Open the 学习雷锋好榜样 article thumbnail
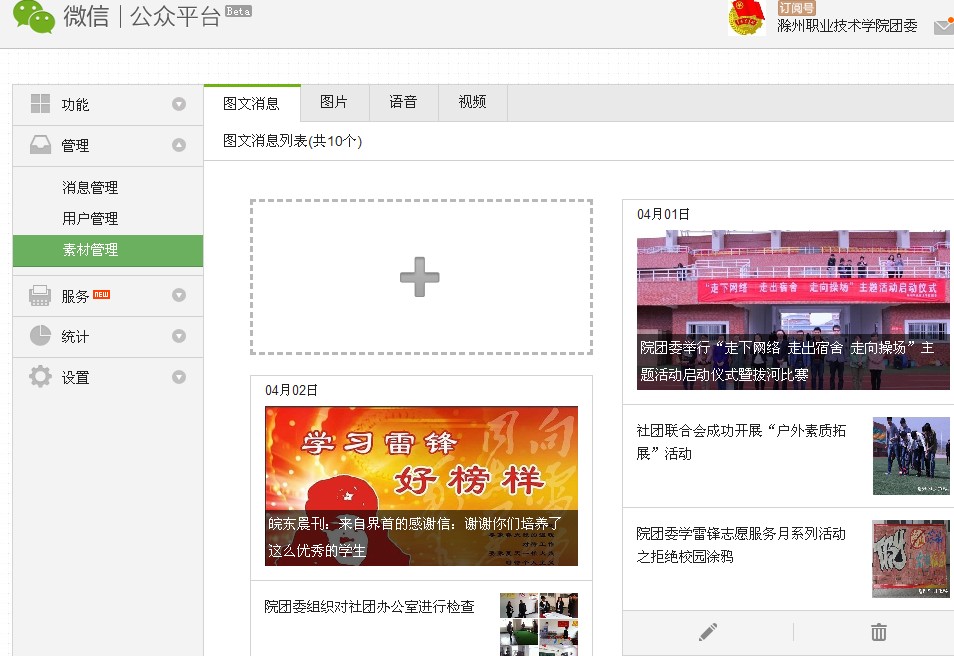The height and width of the screenshot is (656, 954). click(x=421, y=485)
